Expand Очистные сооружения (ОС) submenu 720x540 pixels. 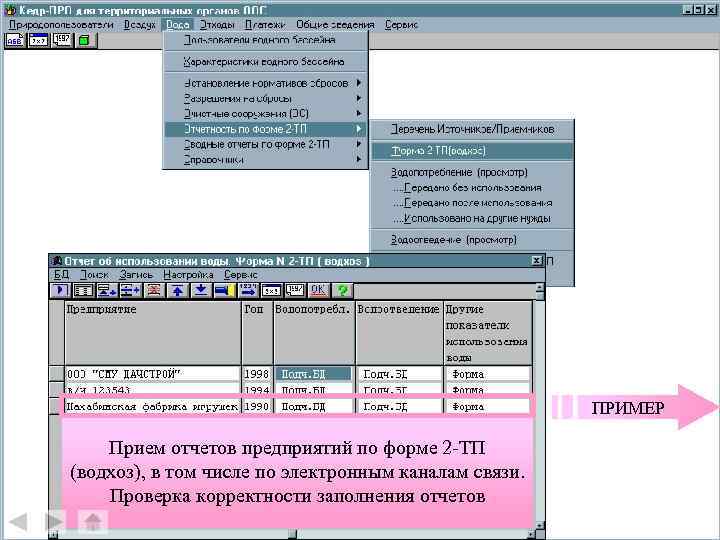(266, 113)
